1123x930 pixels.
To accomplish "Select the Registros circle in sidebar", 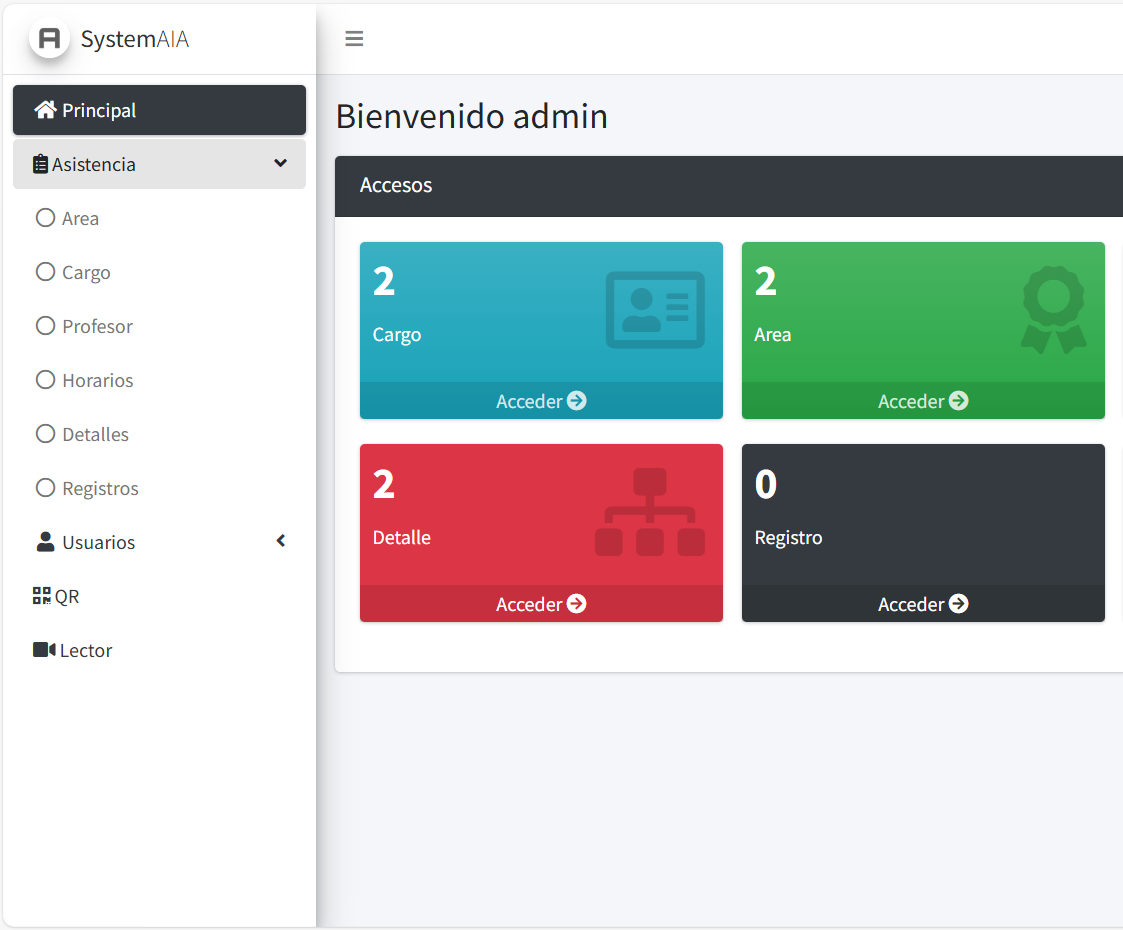I will 45,488.
